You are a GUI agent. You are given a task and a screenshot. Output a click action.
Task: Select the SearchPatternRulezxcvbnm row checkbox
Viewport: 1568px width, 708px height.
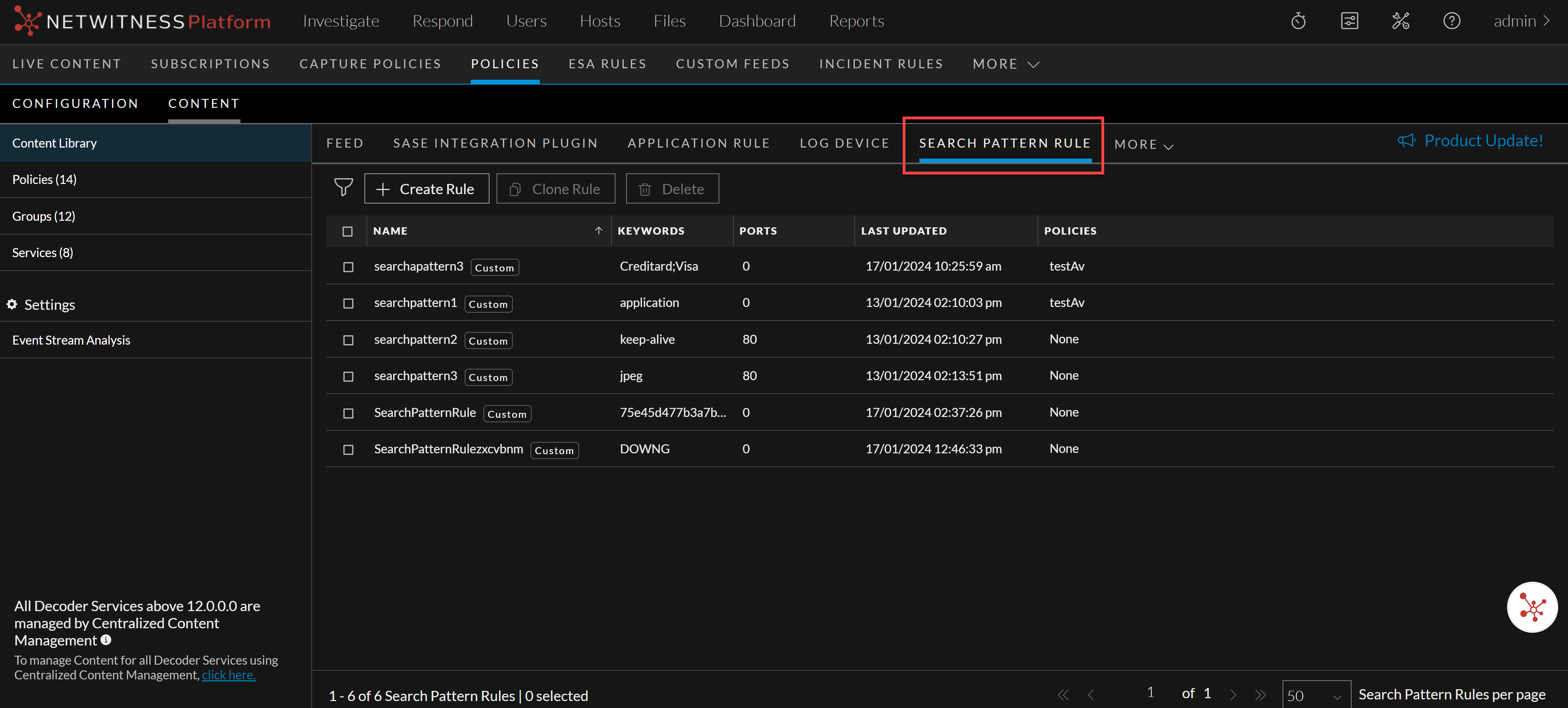(x=348, y=450)
